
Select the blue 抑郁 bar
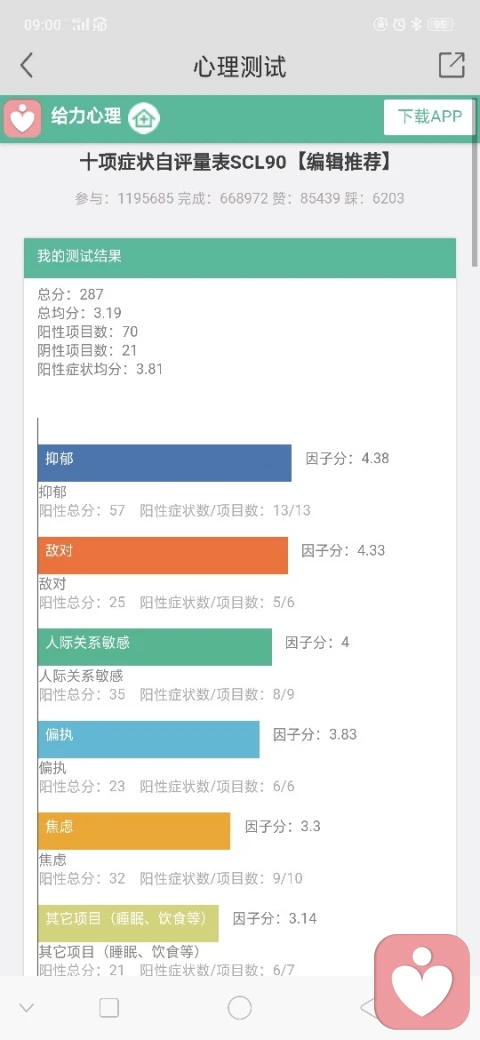point(164,462)
